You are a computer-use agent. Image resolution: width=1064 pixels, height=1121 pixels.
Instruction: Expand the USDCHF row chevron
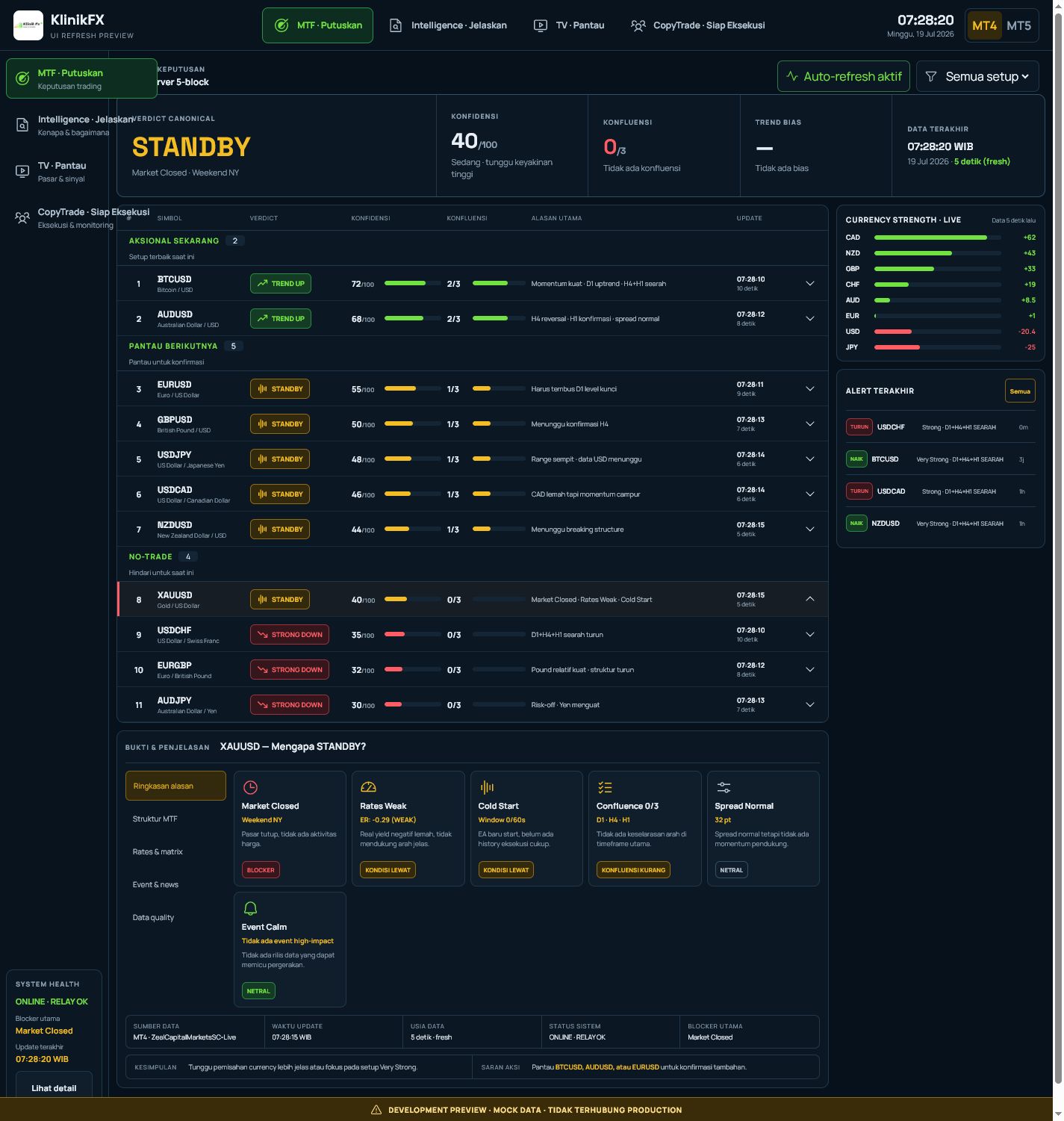[x=810, y=635]
